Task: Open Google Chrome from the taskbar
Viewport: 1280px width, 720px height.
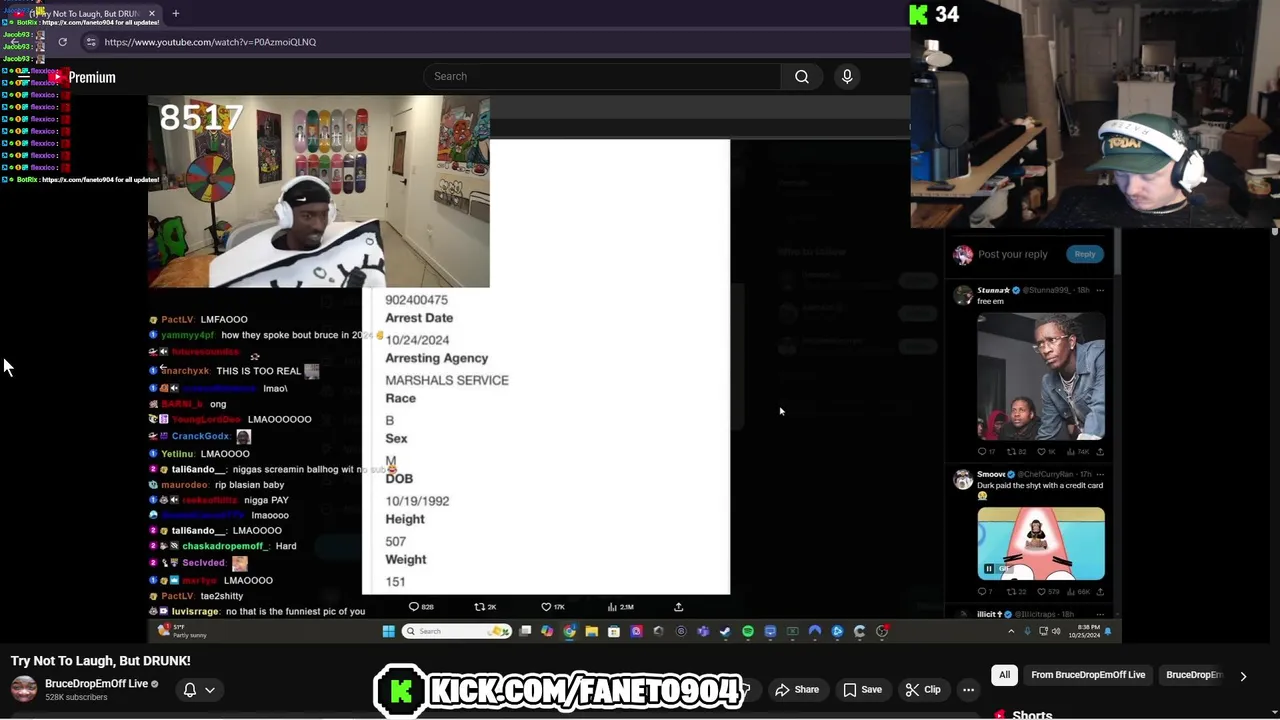Action: click(569, 631)
